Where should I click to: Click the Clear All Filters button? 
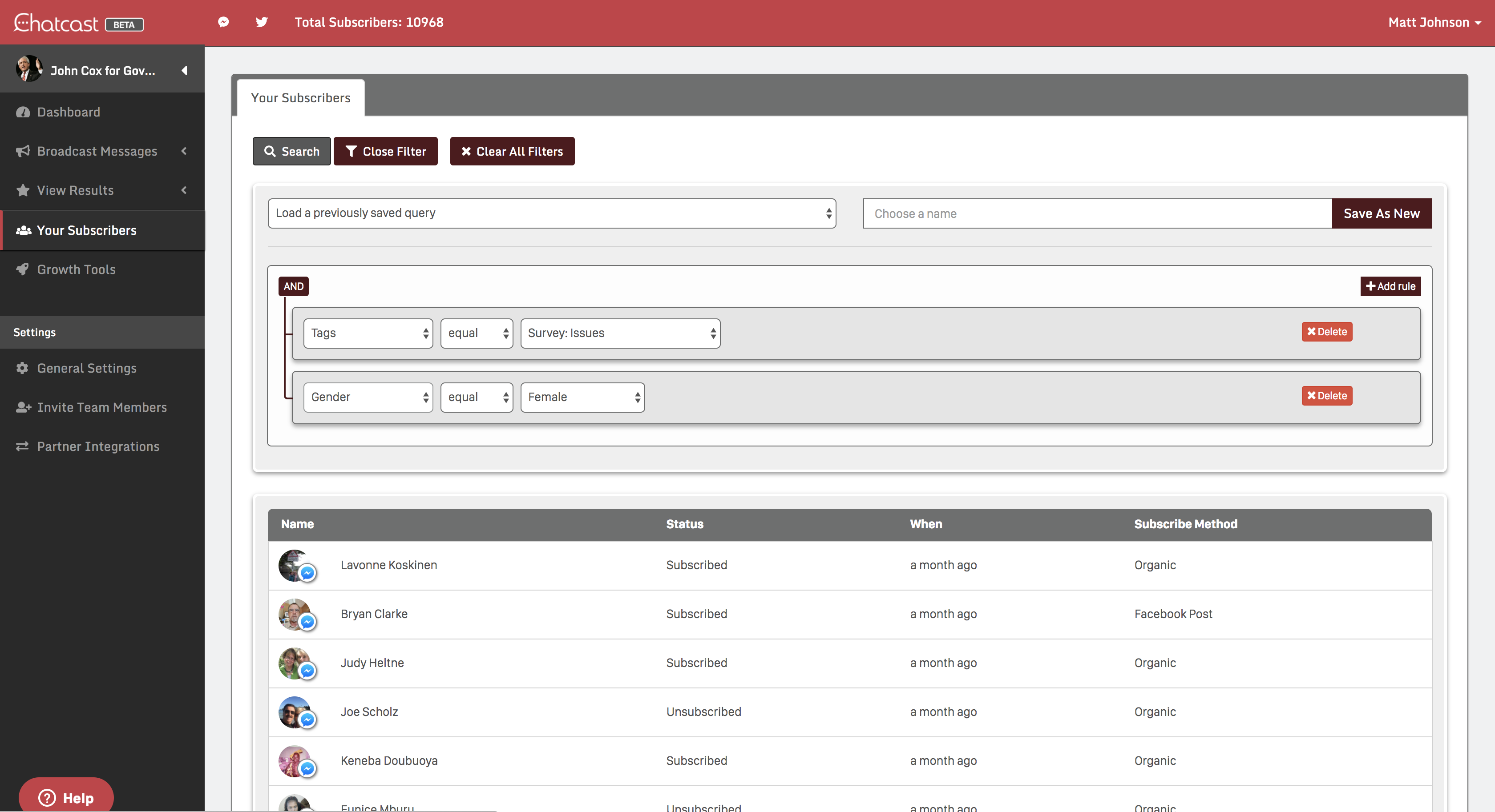click(512, 151)
